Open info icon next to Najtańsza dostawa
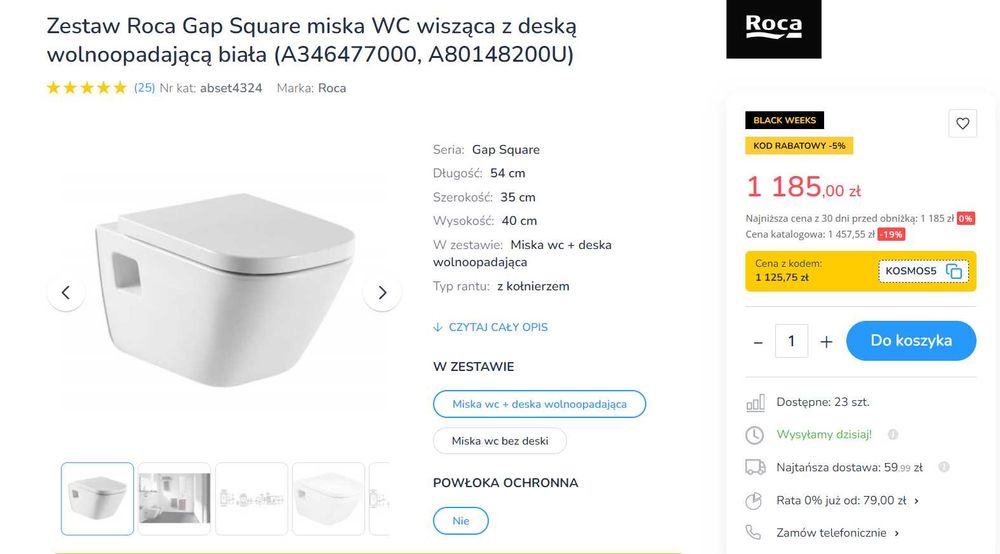The image size is (1000, 554). [944, 467]
